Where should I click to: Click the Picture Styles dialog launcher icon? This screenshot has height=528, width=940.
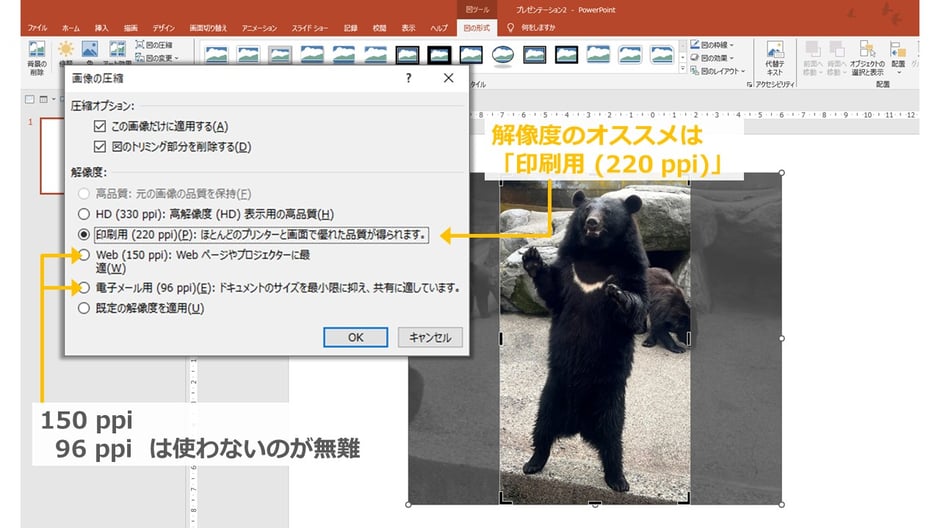pos(749,85)
